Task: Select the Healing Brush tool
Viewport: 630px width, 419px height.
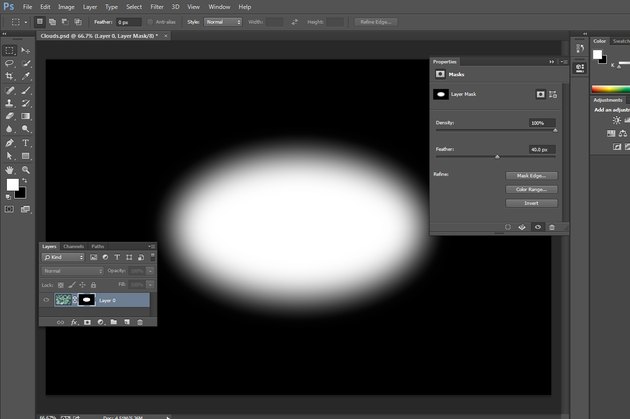Action: tap(10, 90)
